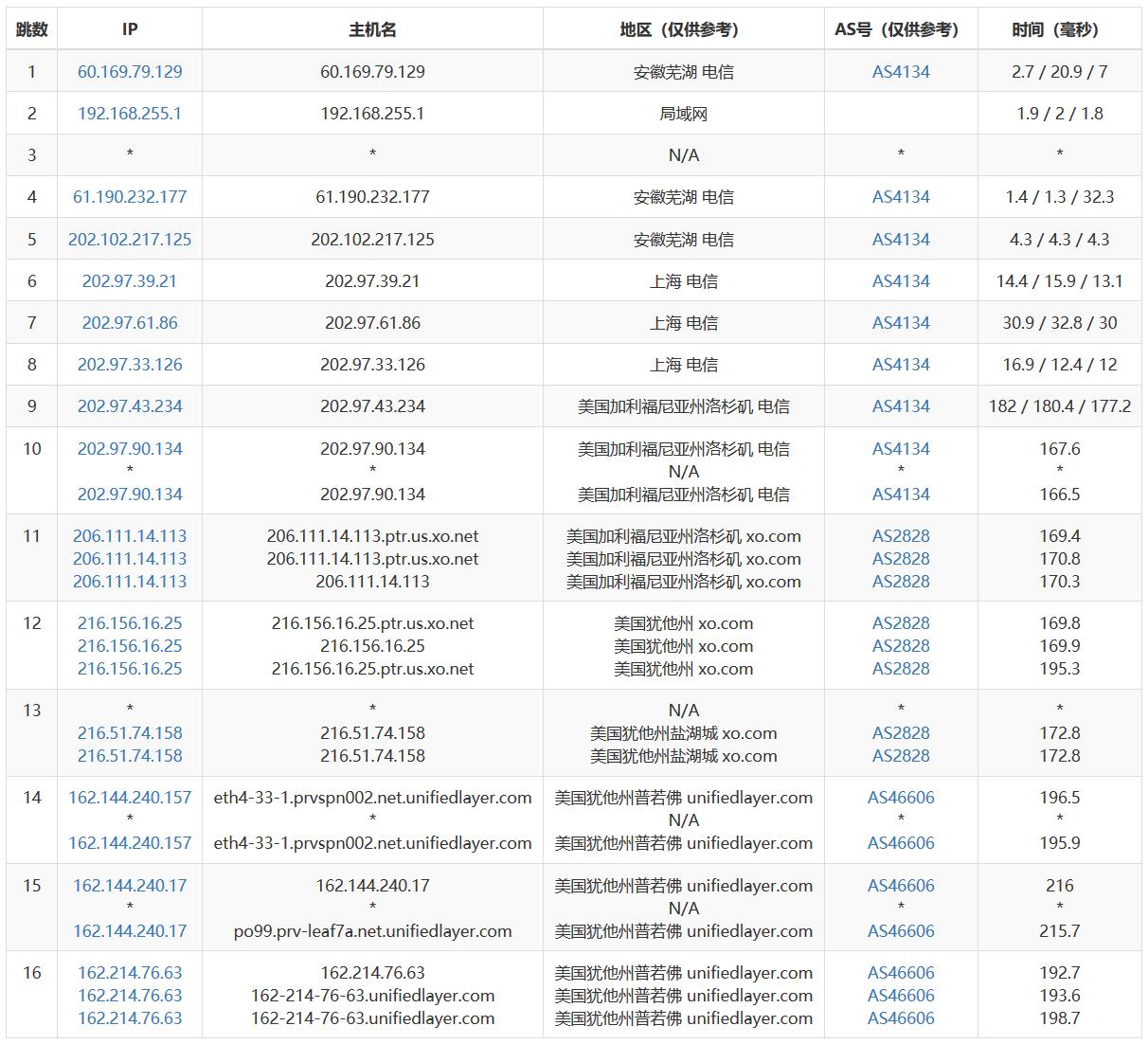Image resolution: width=1148 pixels, height=1044 pixels.
Task: Click the AS4134 link on hop 1
Action: coord(899,71)
